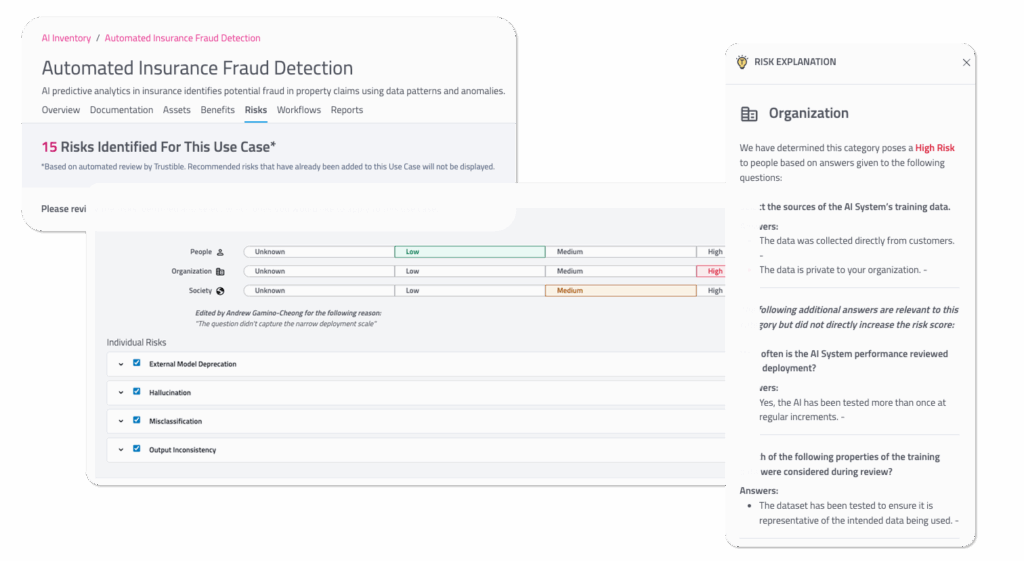Expand the External Model Deprecation row
Viewport: 1024px width, 561px height.
[x=120, y=364]
